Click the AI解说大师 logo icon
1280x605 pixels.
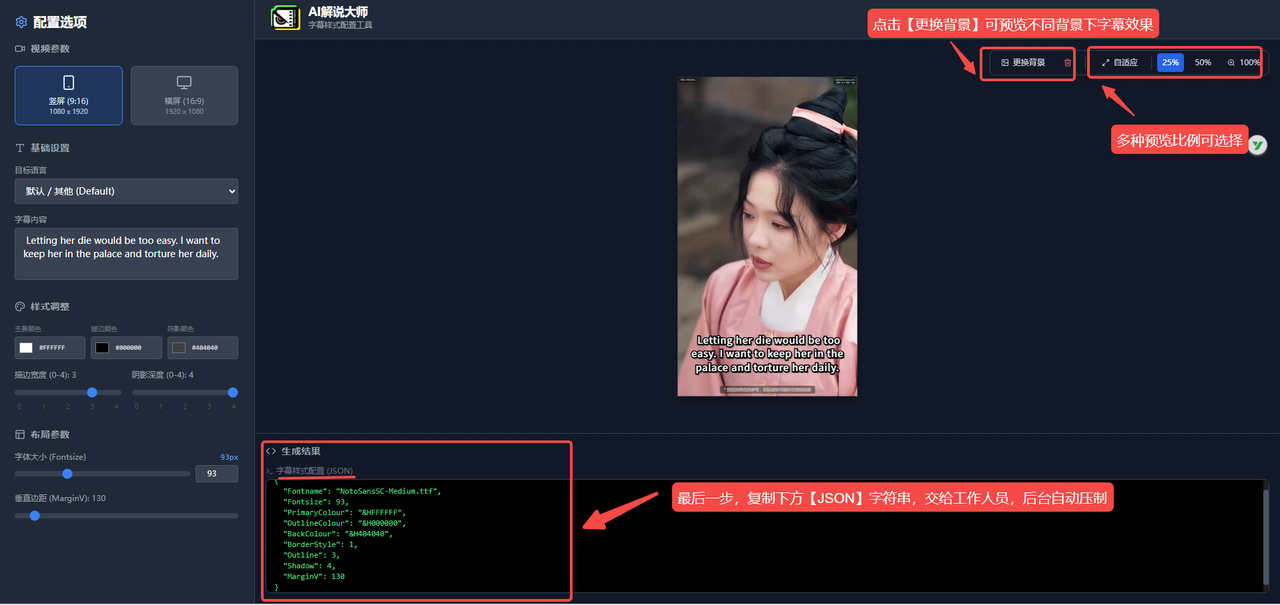(x=286, y=18)
